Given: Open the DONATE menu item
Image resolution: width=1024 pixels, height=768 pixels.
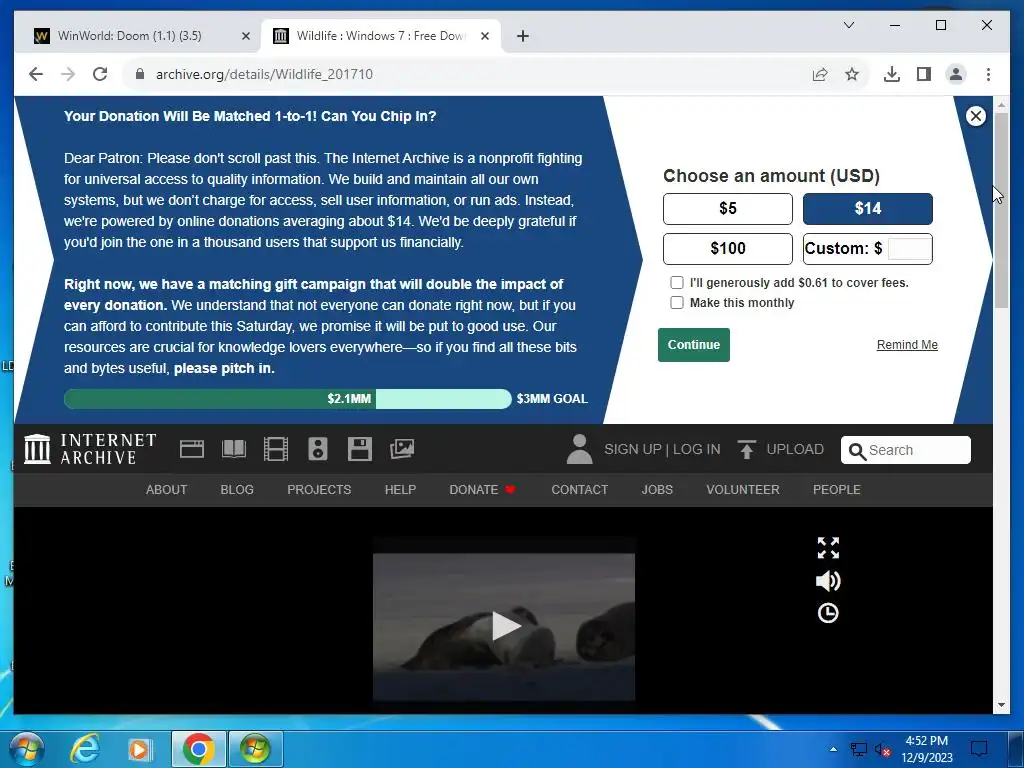Looking at the screenshot, I should click(x=483, y=490).
